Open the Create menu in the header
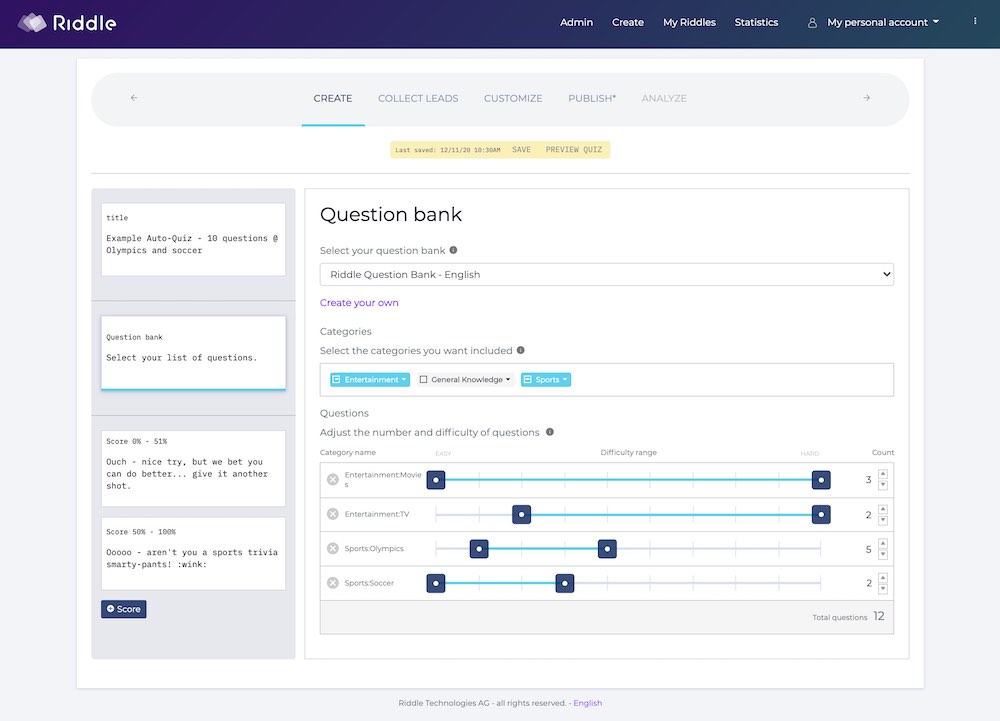 pyautogui.click(x=628, y=22)
